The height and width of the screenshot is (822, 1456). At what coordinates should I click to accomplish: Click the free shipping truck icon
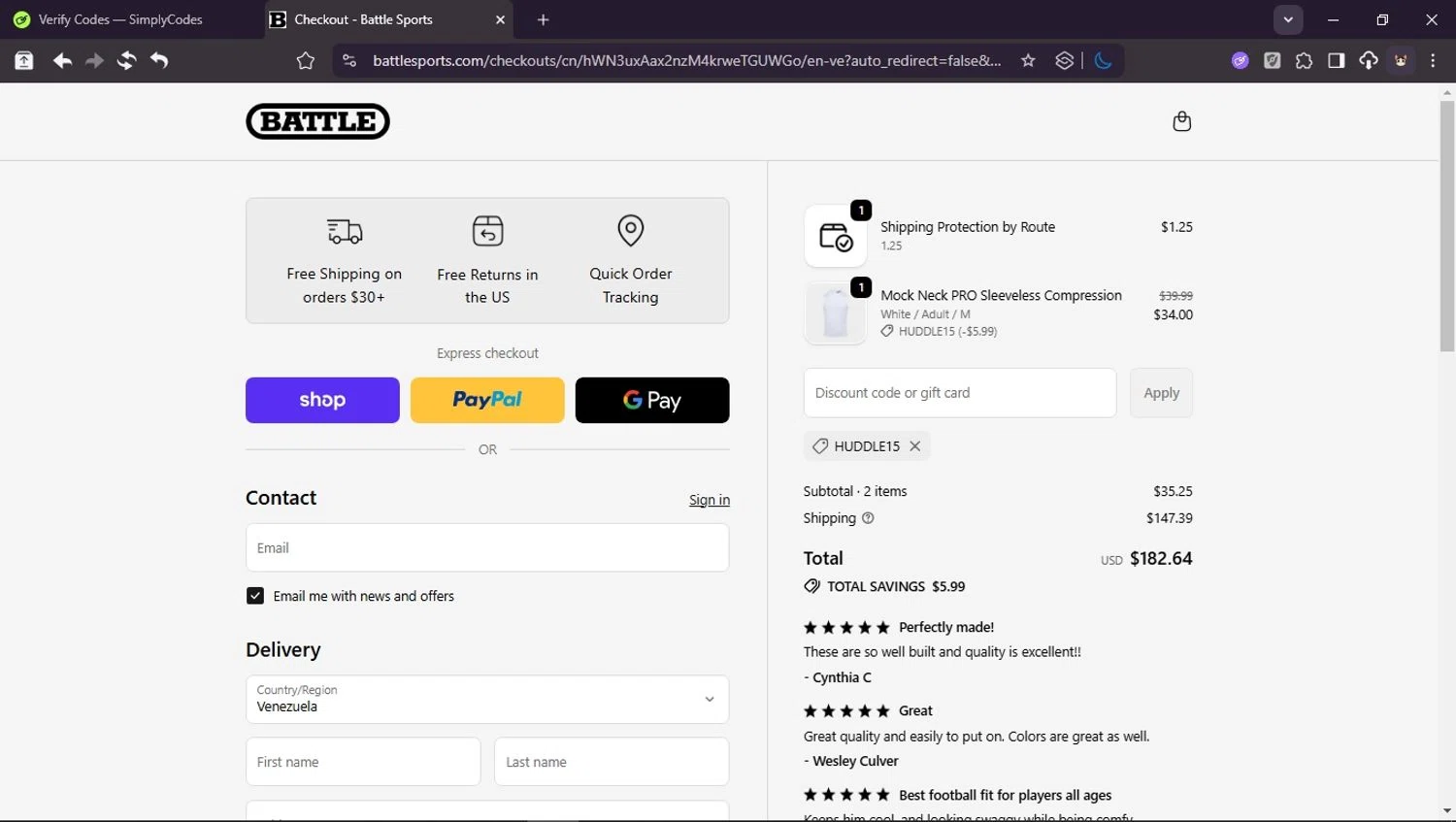point(345,231)
